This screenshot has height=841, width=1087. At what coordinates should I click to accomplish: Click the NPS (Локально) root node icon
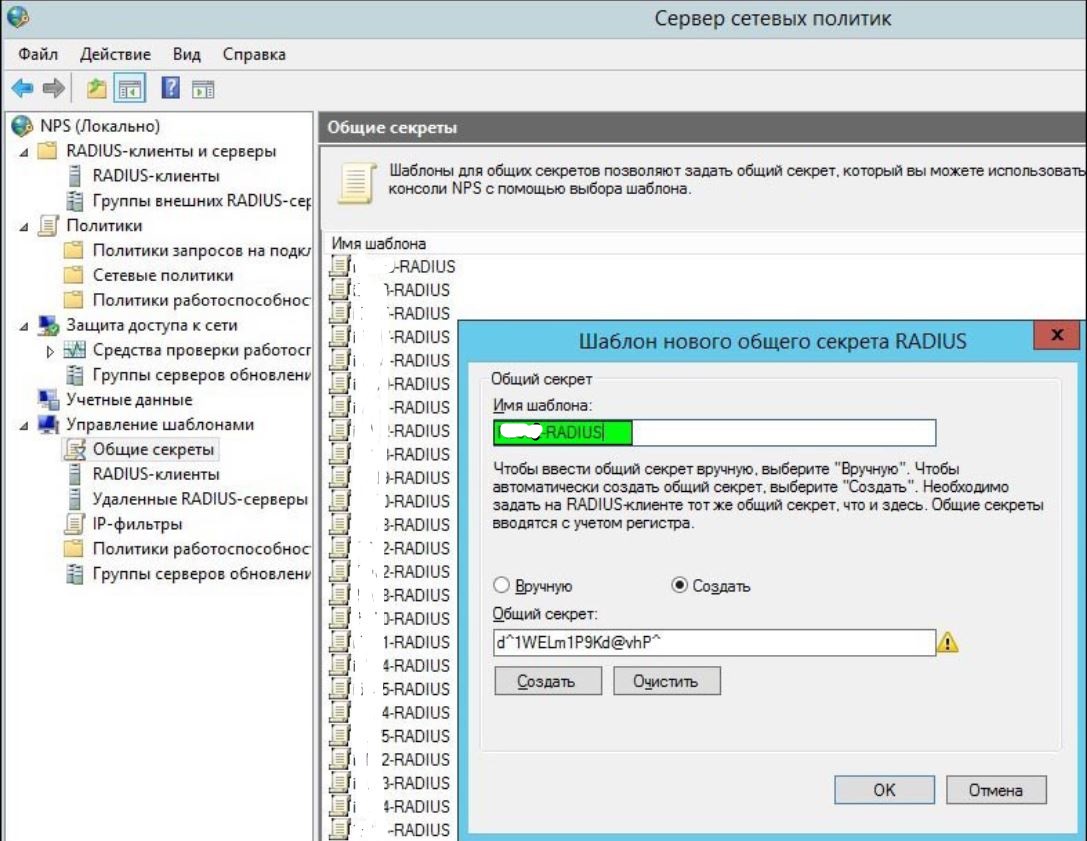point(19,127)
